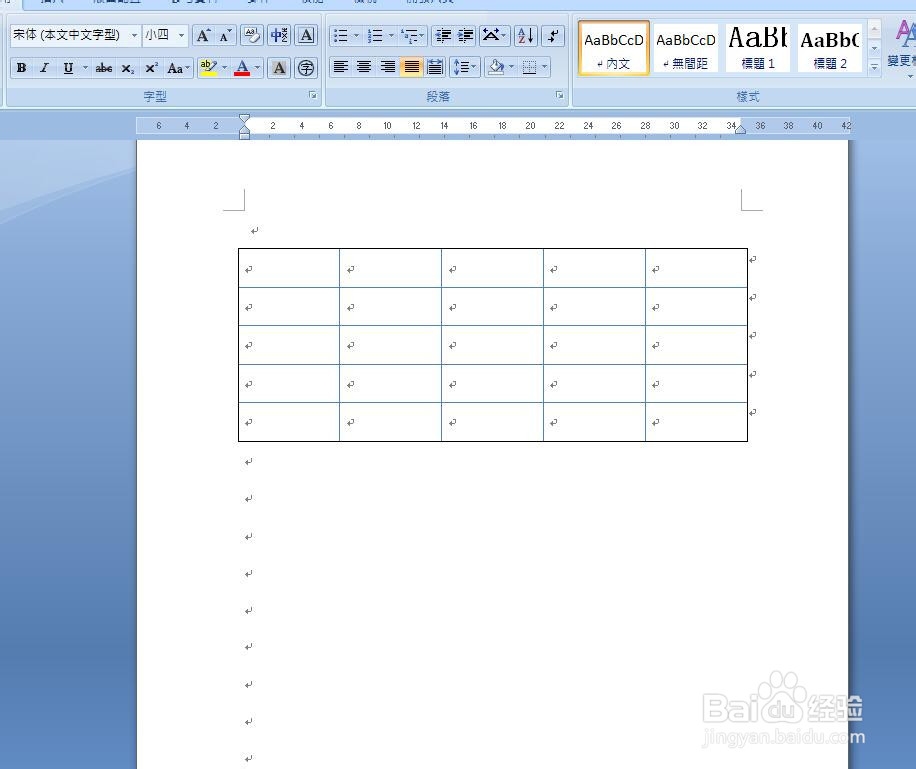Toggle superscript formatting
The height and width of the screenshot is (769, 916).
point(151,68)
